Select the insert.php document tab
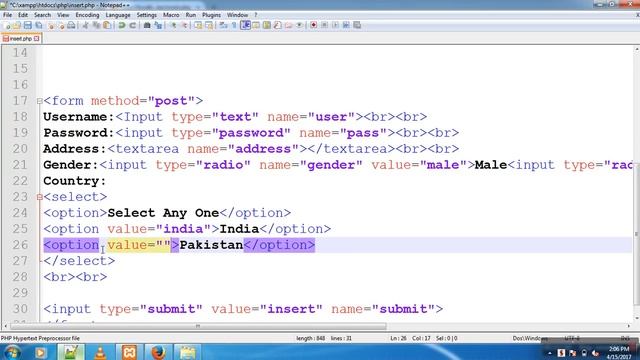This screenshot has width=640, height=360. click(20, 38)
